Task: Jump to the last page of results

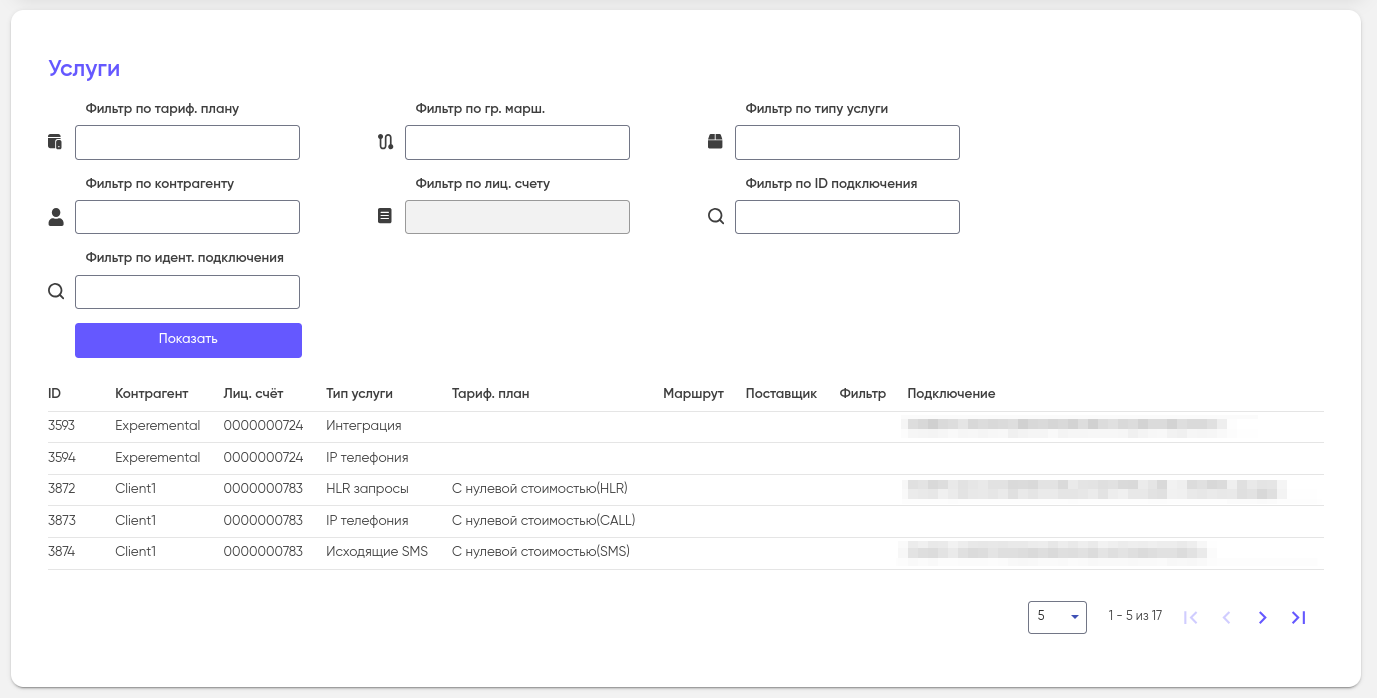Action: coord(1298,618)
